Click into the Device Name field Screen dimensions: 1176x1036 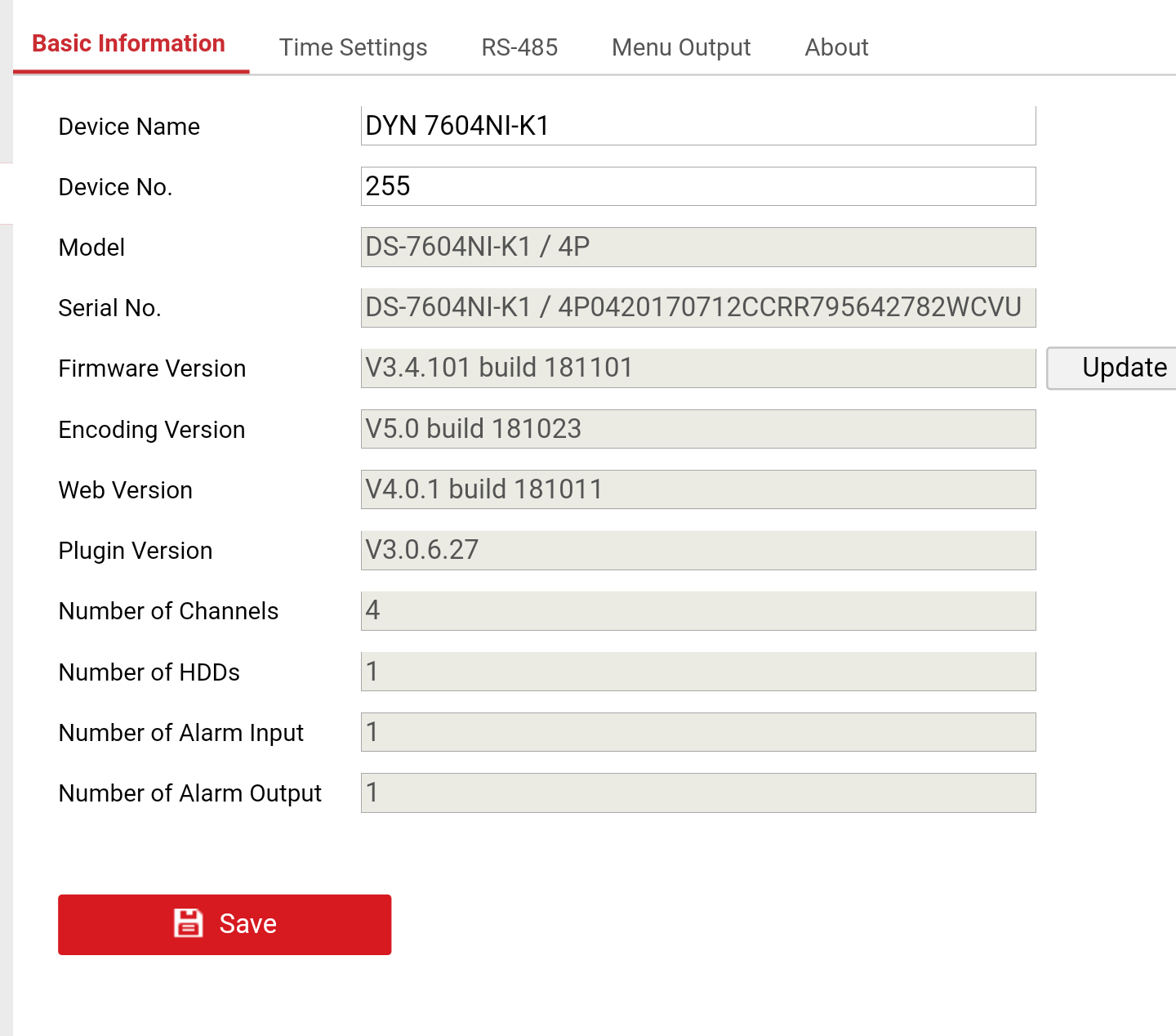[697, 126]
